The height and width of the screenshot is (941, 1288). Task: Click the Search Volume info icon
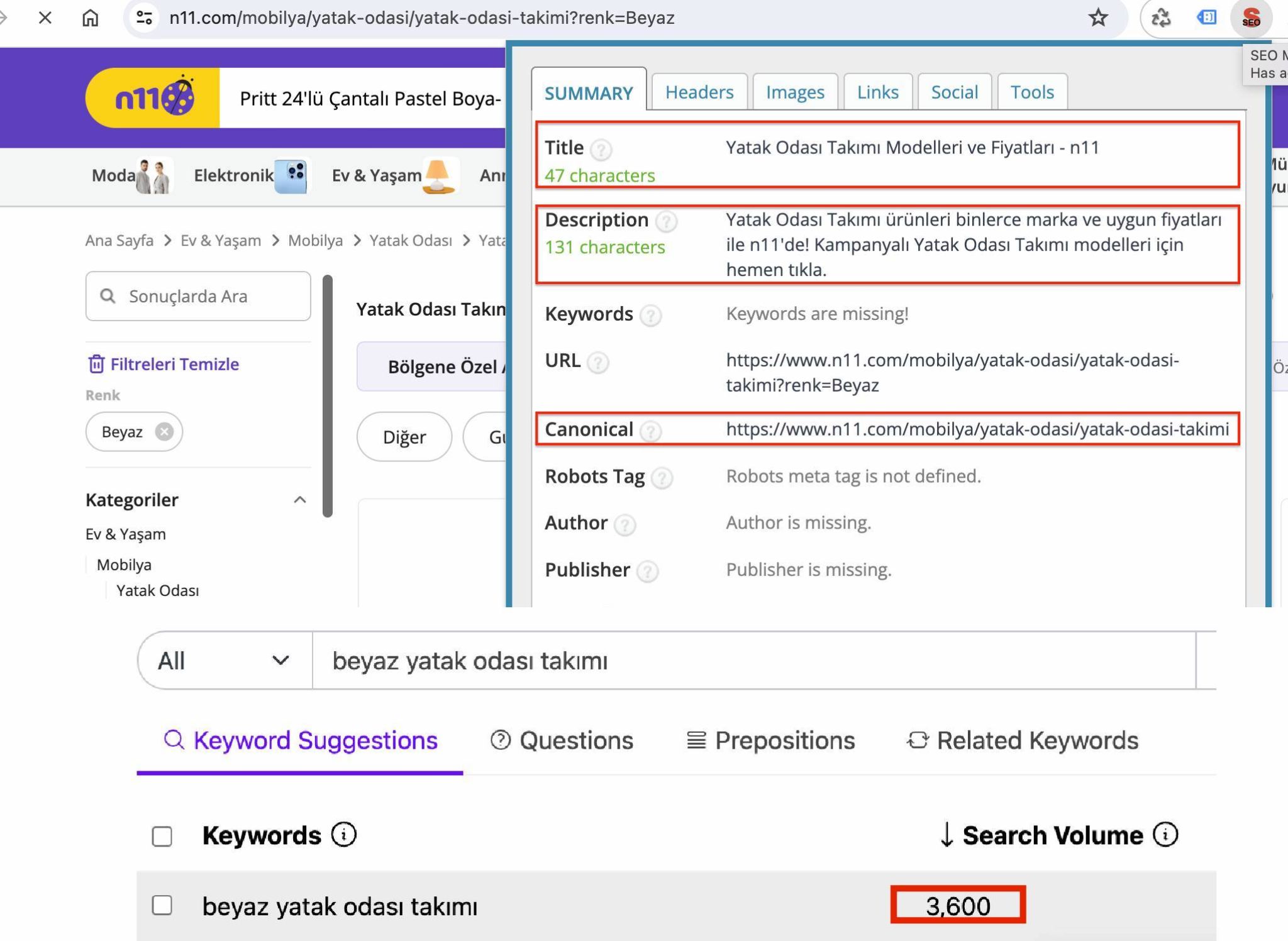[x=1165, y=835]
